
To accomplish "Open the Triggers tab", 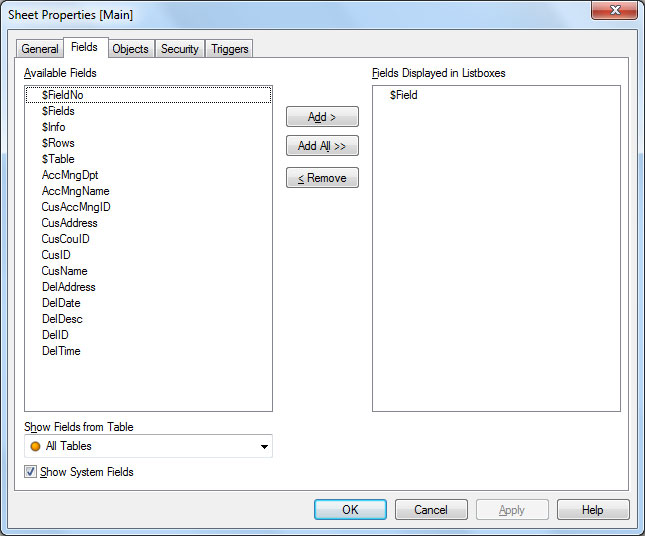I will tap(230, 49).
